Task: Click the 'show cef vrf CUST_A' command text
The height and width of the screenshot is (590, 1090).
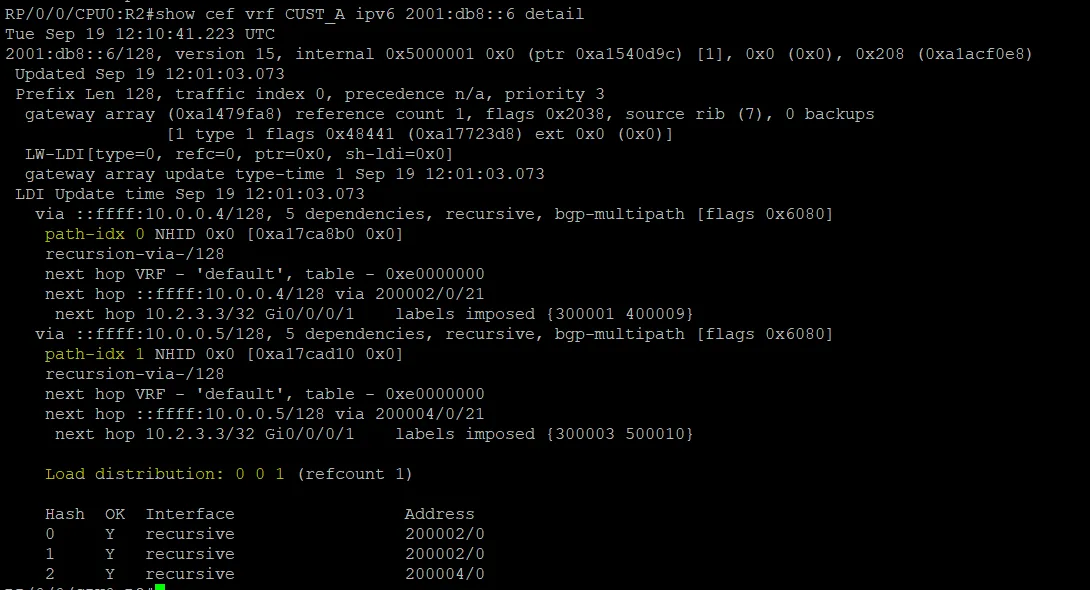Action: (x=250, y=14)
